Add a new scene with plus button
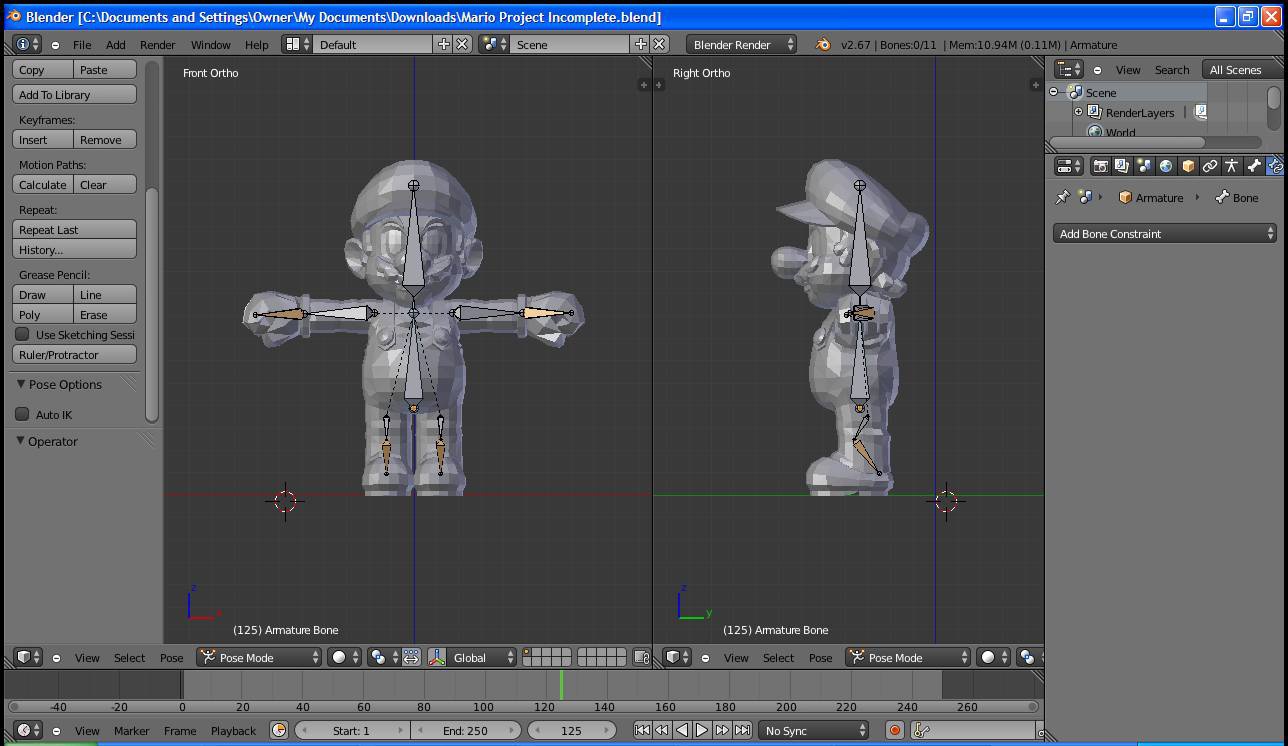This screenshot has width=1288, height=746. click(x=641, y=44)
